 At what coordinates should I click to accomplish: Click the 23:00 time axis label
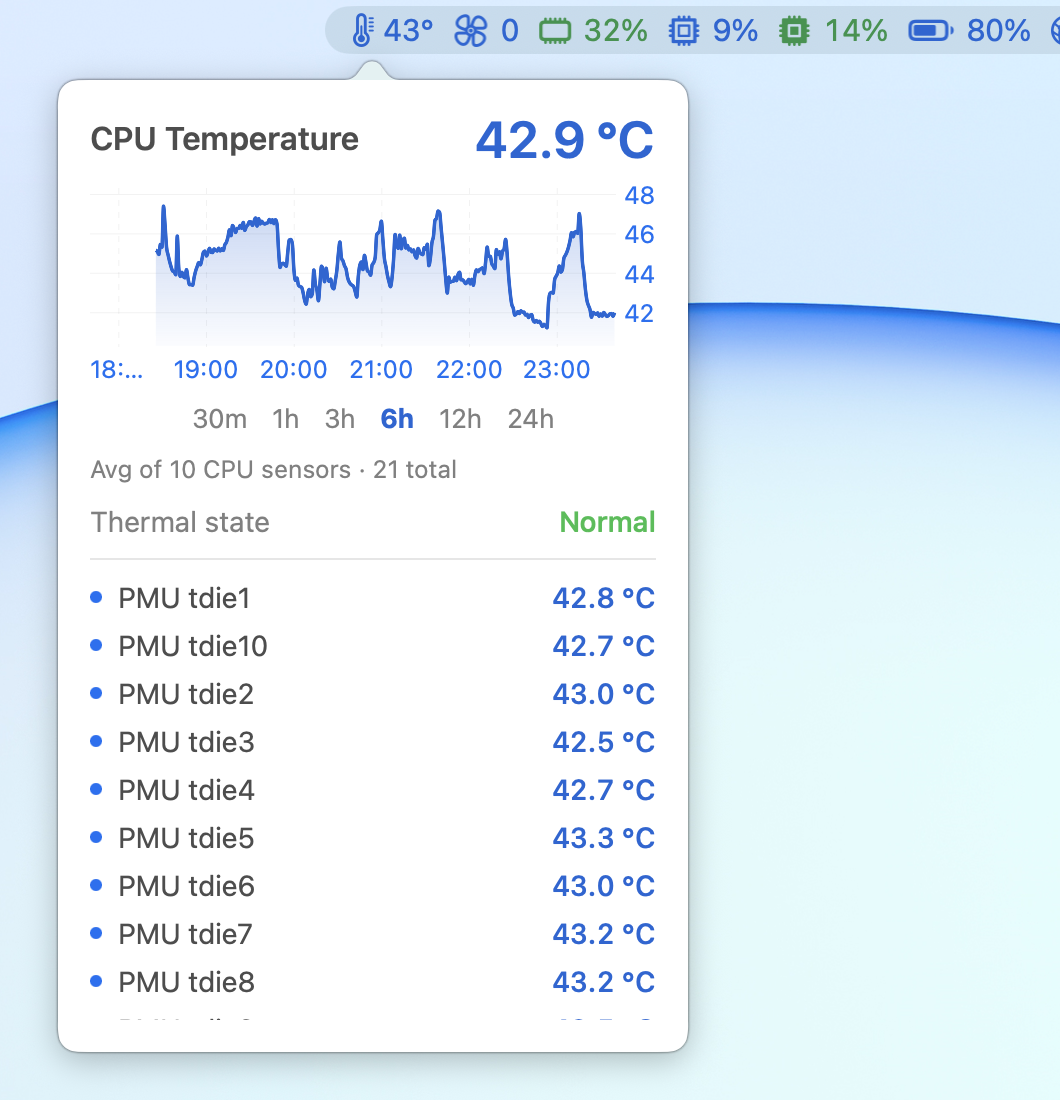(556, 369)
